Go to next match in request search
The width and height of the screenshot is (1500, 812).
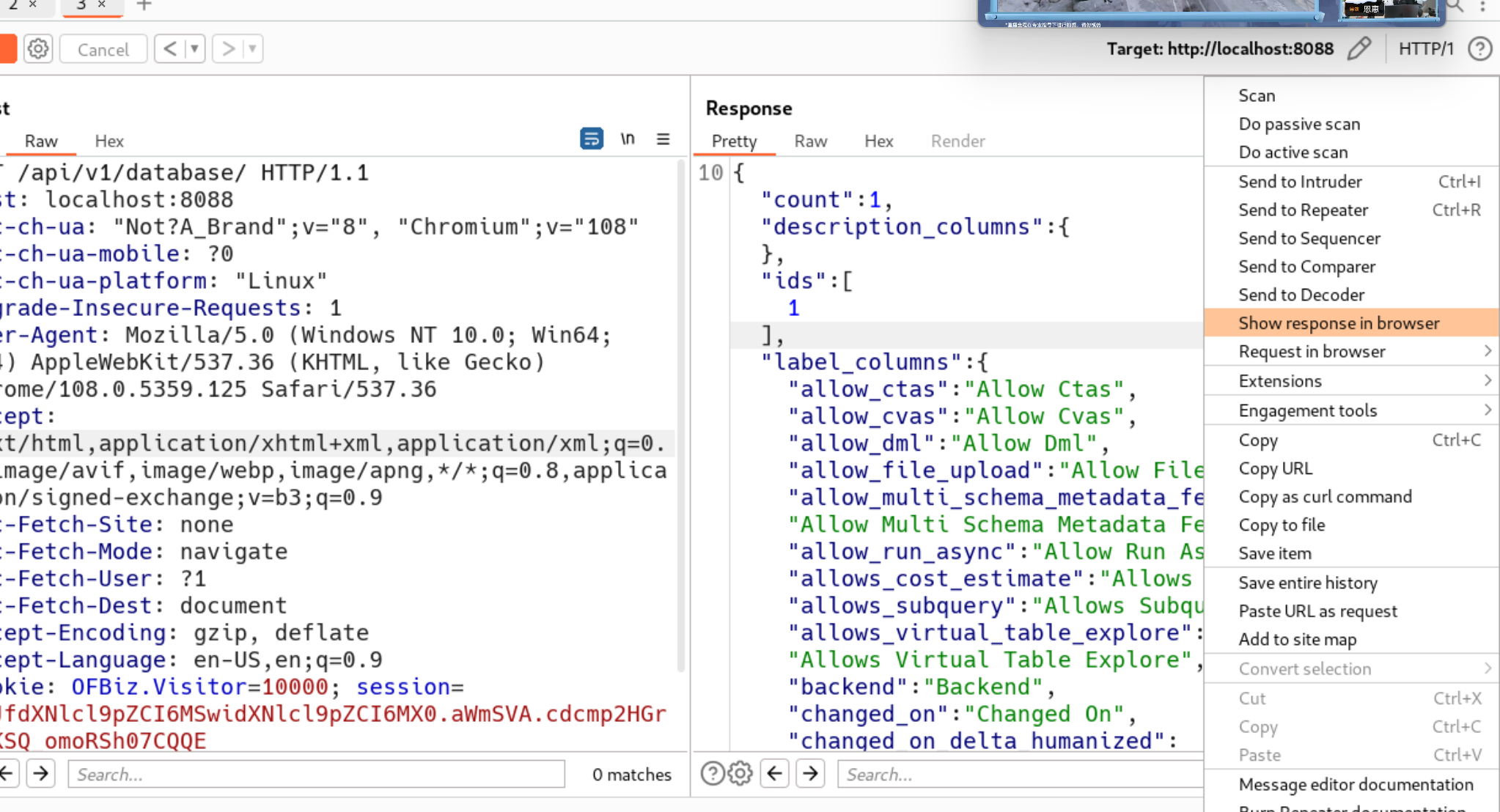[41, 774]
